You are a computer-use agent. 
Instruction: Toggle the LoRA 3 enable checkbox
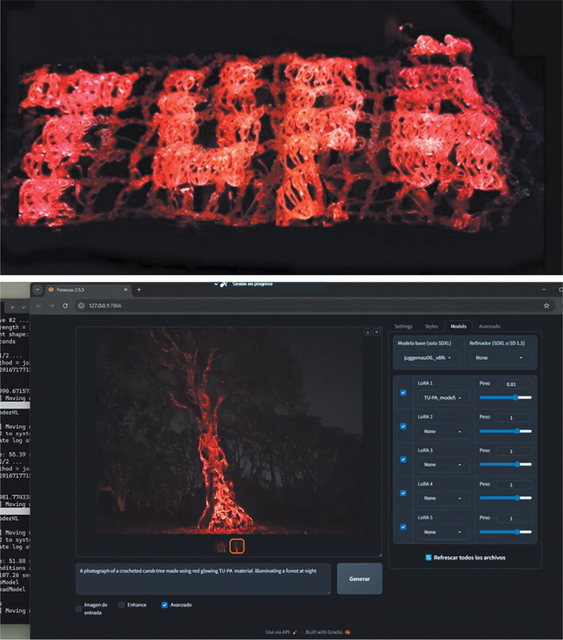(403, 460)
